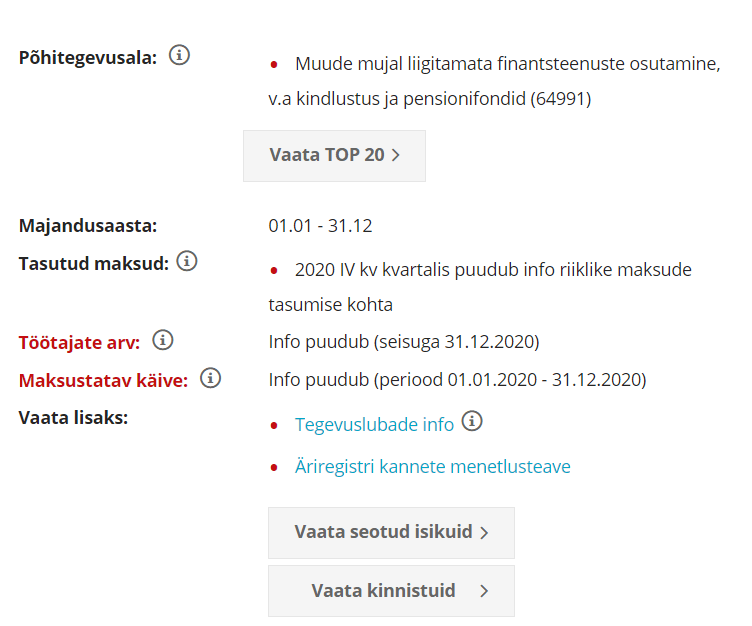Open the Tegevuslubade info link
The width and height of the screenshot is (752, 626).
[374, 425]
